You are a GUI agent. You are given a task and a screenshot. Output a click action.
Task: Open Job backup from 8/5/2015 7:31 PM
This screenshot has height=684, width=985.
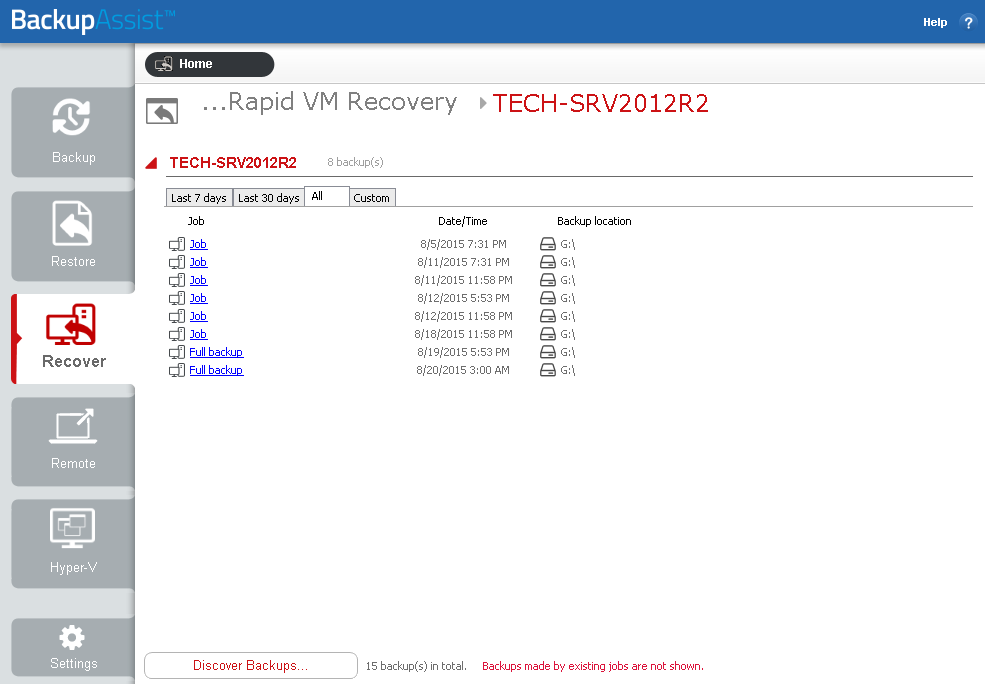pos(199,244)
